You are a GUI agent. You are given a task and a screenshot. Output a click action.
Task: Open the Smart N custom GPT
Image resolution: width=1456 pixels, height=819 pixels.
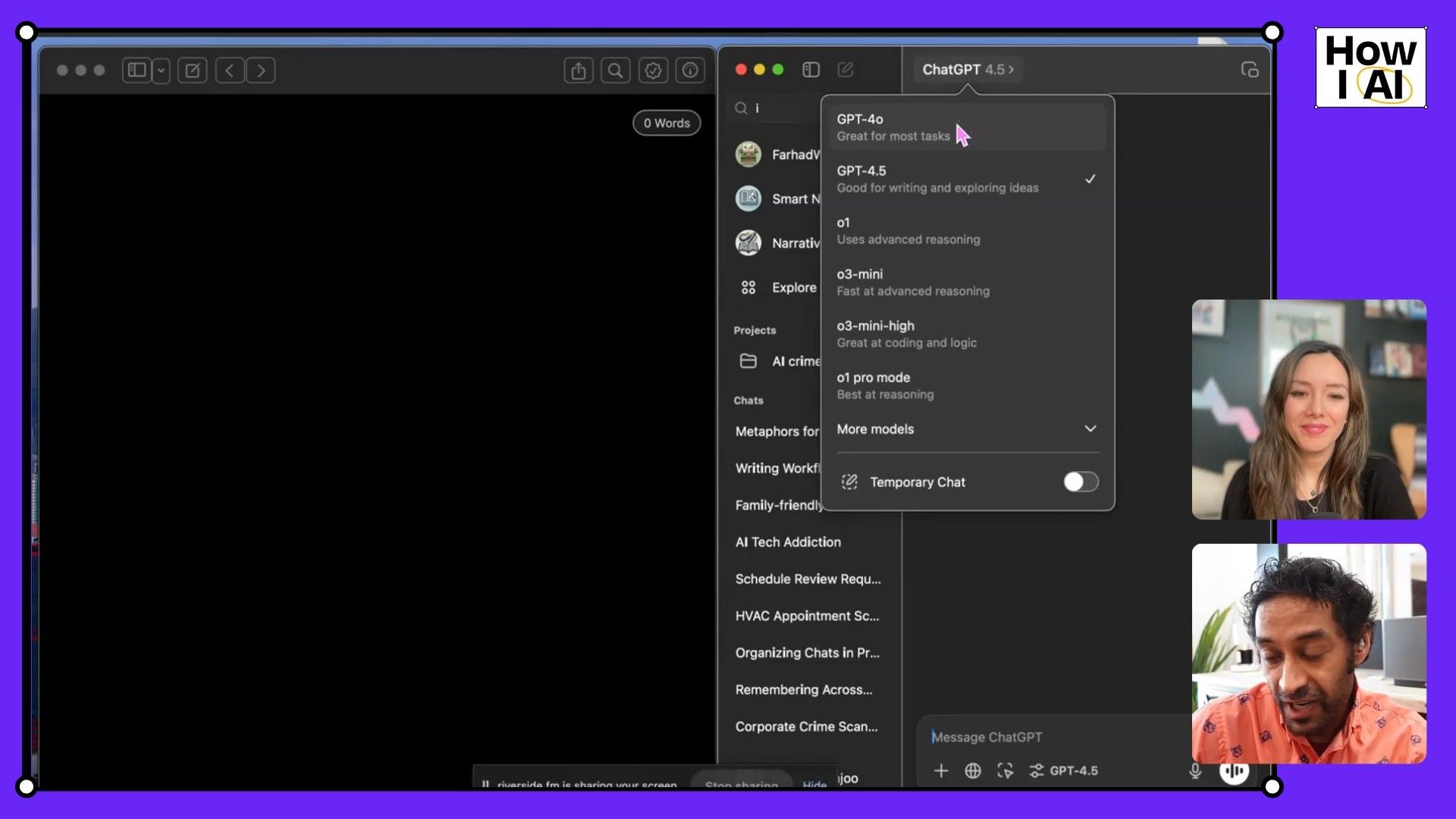coord(777,199)
